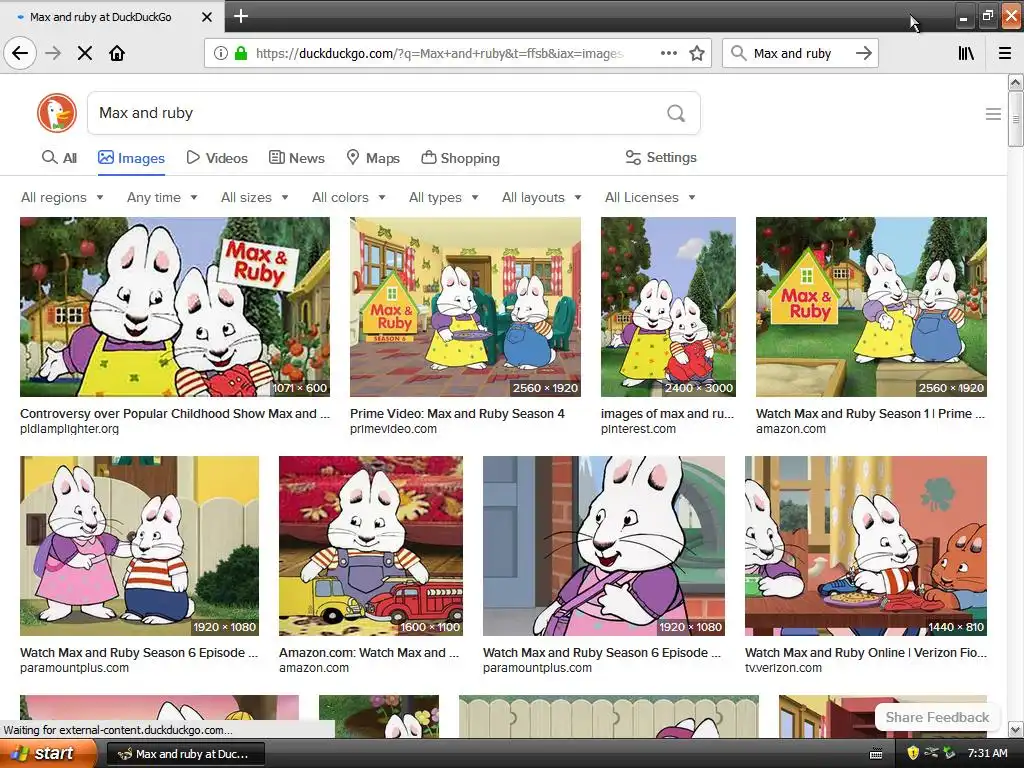Close the Max and ruby tab
Screen dimensions: 1024x768
(x=206, y=17)
